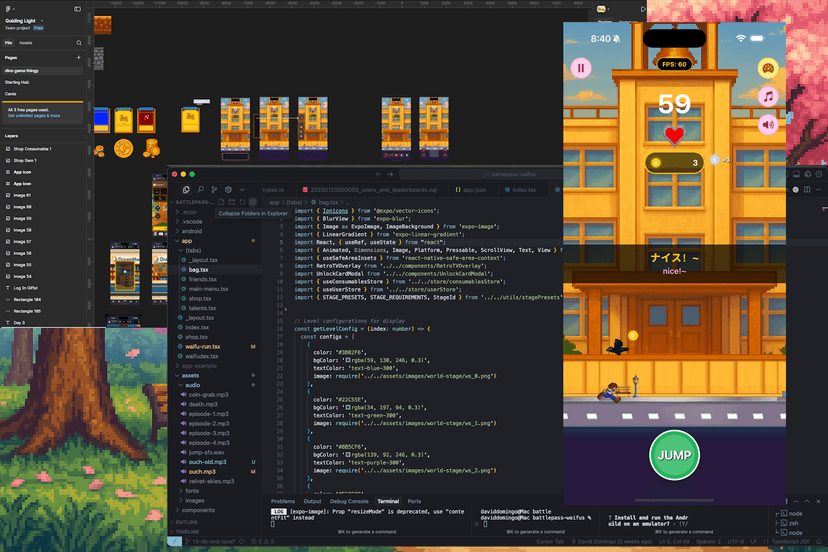Click the Figma search magnifier icon

click(x=79, y=43)
